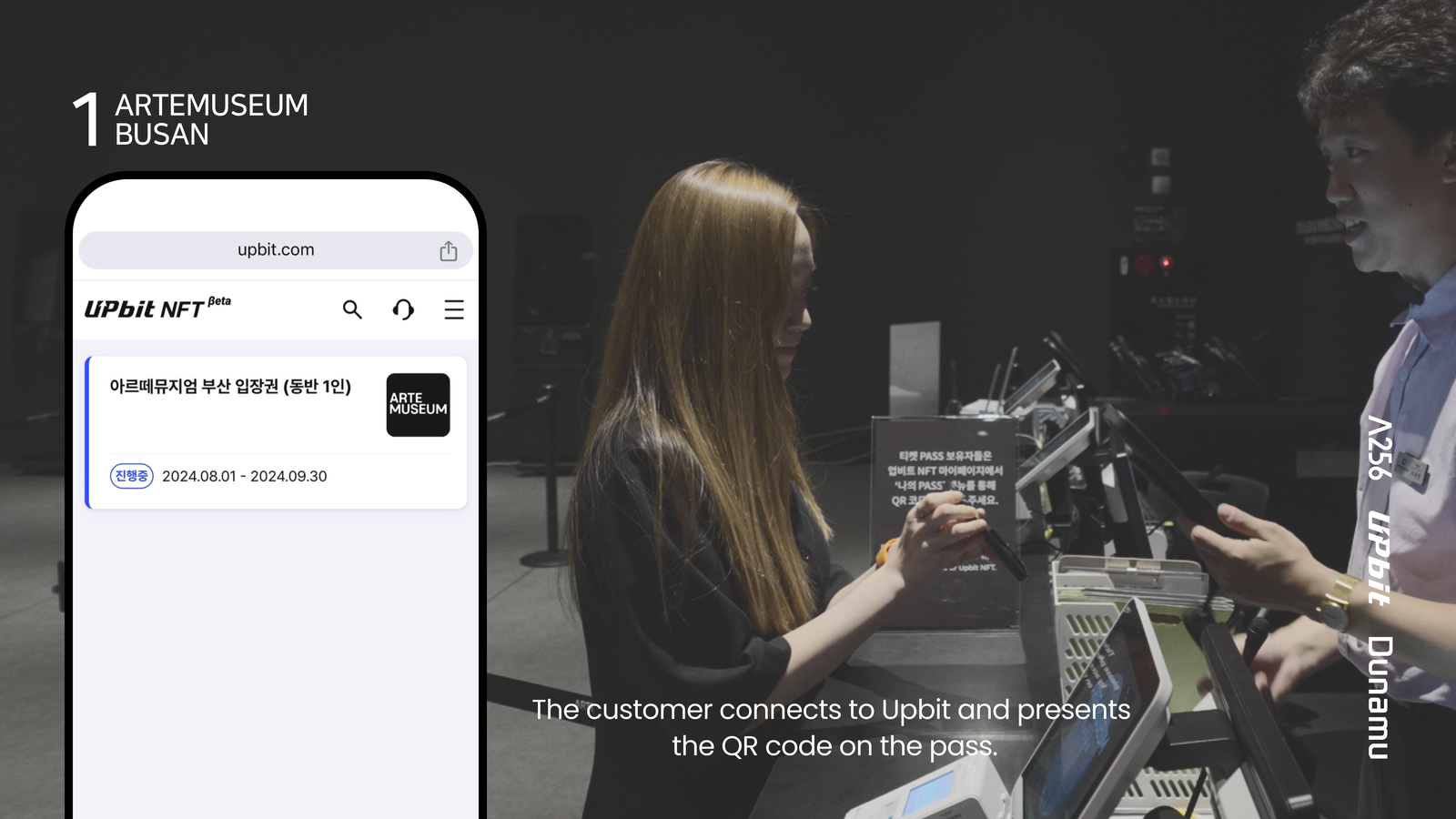The height and width of the screenshot is (819, 1456).
Task: Click the vertical Λ256 logo
Action: tap(1380, 448)
